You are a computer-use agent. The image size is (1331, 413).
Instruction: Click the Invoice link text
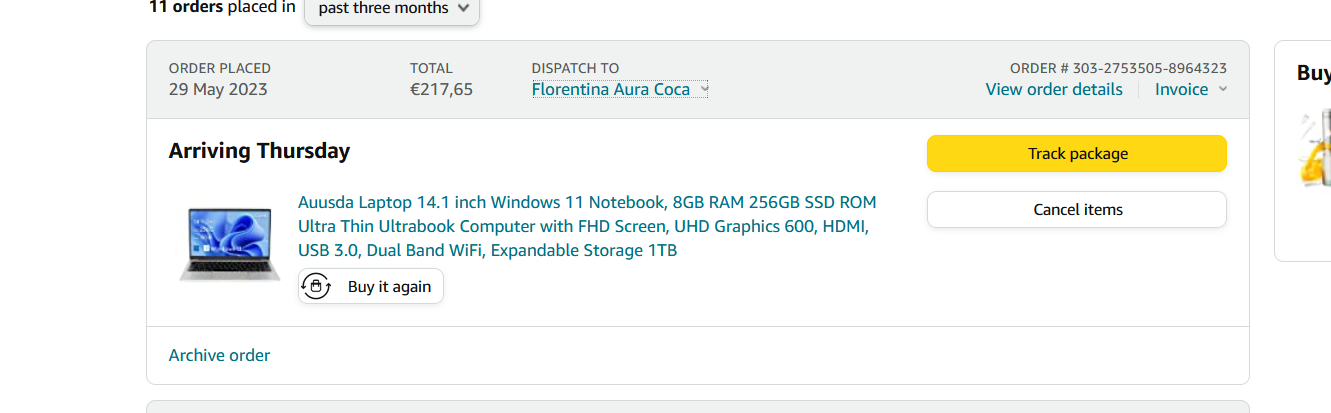1181,90
